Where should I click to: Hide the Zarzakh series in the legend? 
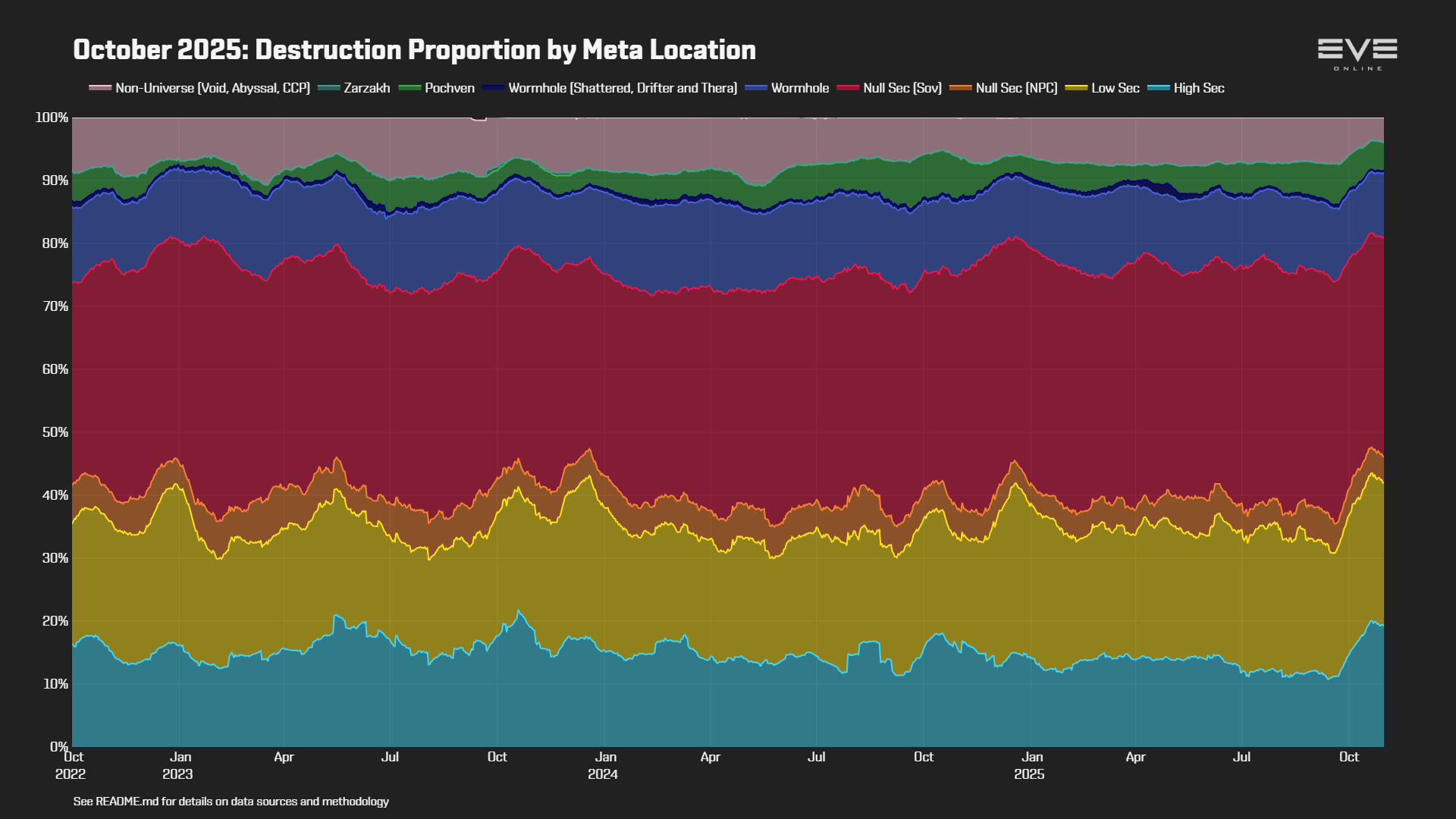coord(366,88)
